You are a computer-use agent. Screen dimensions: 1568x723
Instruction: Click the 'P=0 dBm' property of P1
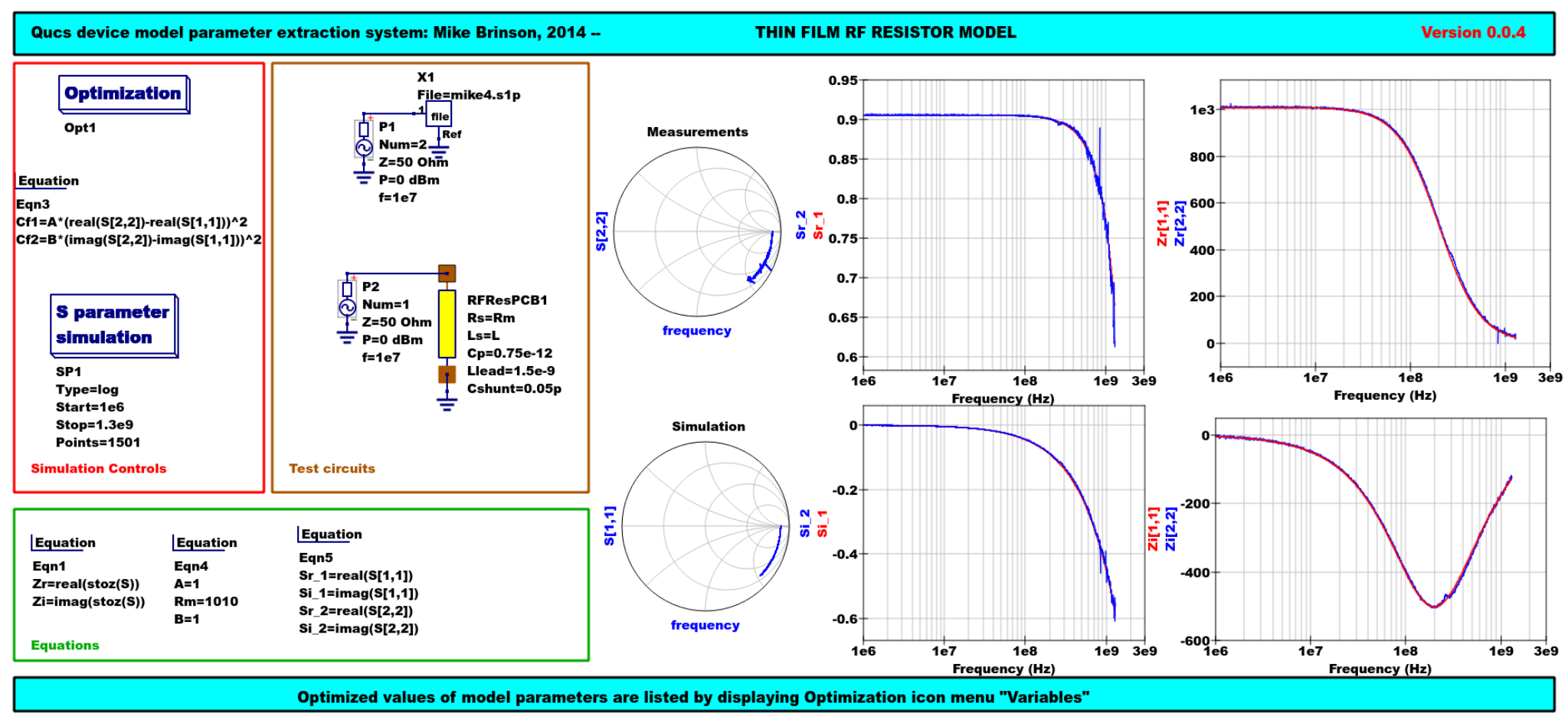click(409, 180)
